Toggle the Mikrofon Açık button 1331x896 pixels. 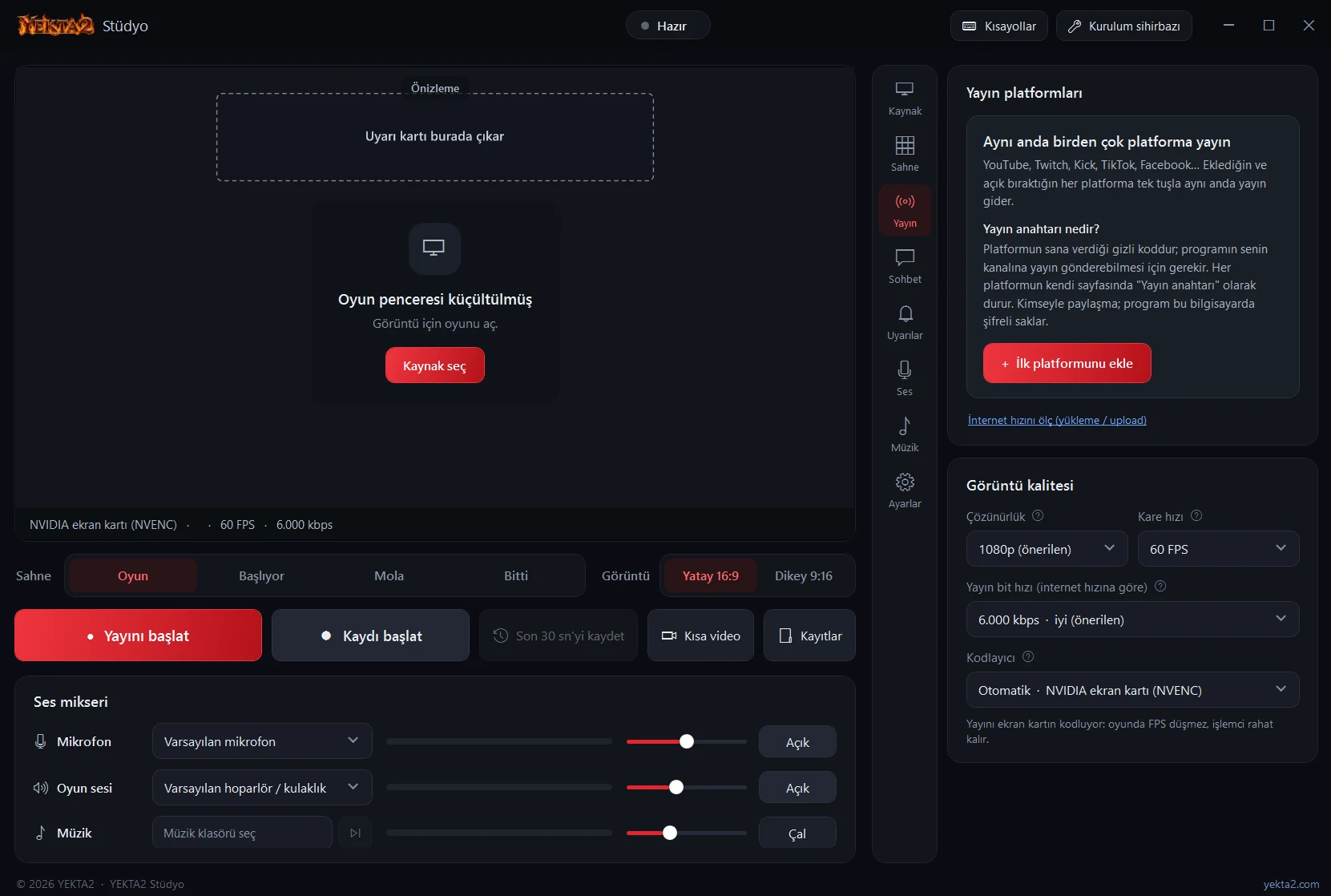pyautogui.click(x=797, y=742)
